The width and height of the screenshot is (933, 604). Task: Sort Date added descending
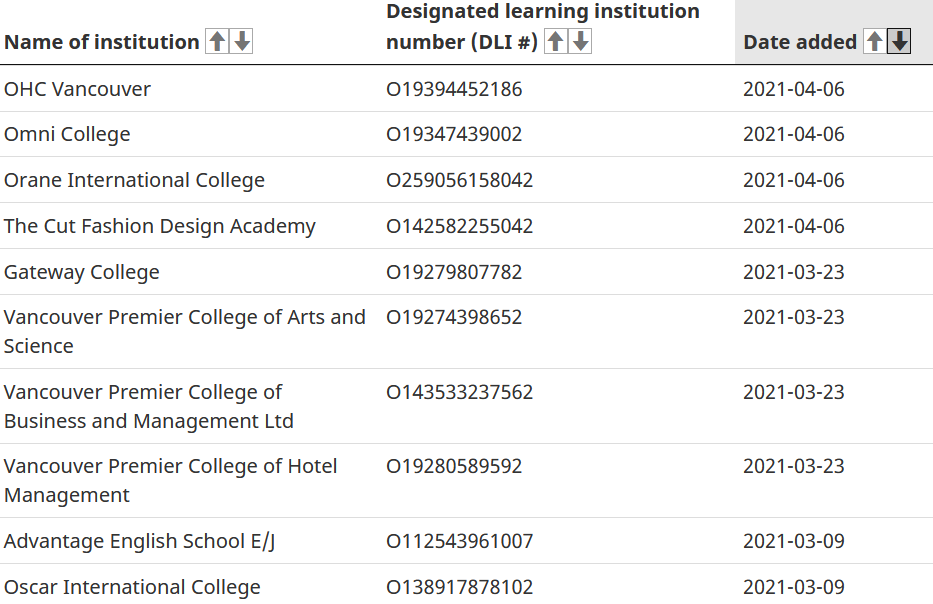pos(899,42)
